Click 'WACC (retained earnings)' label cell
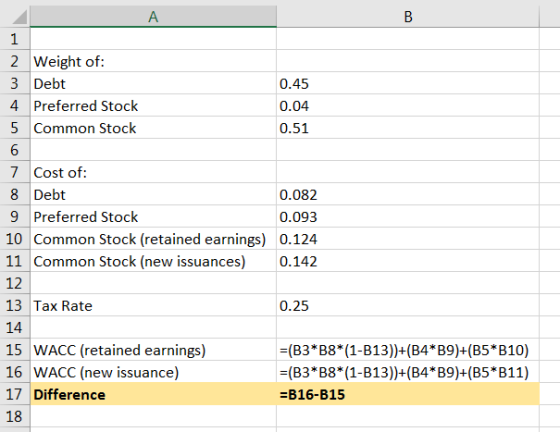560x432 pixels. point(153,350)
